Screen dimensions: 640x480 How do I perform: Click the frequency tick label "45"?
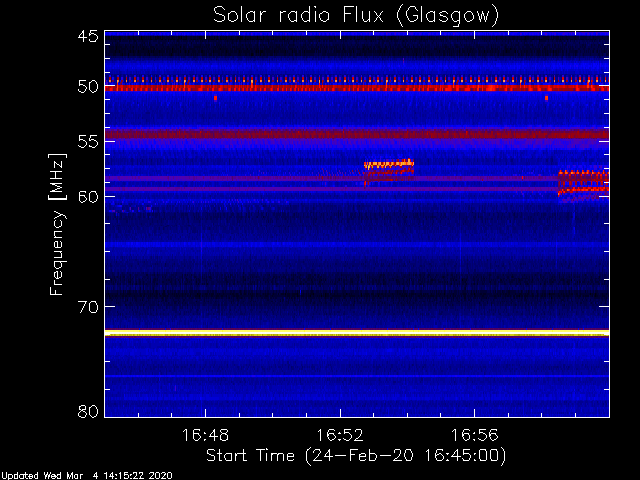(88, 36)
